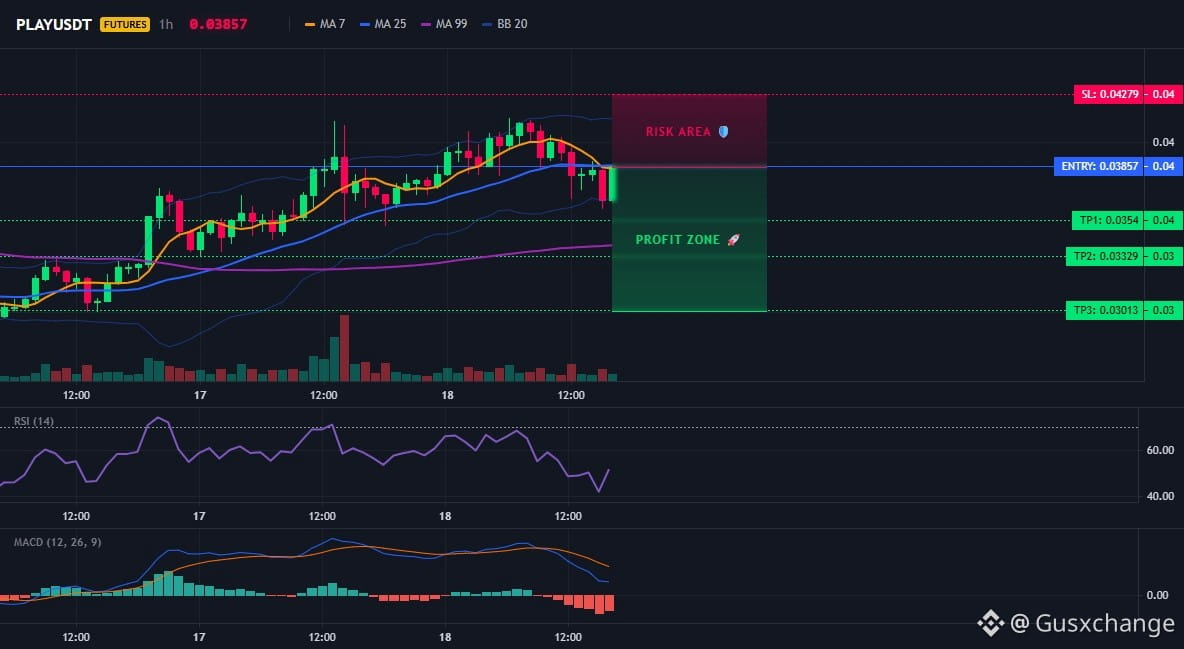Toggle the BB 20 legend item
Image resolution: width=1184 pixels, height=649 pixels.
coord(504,24)
